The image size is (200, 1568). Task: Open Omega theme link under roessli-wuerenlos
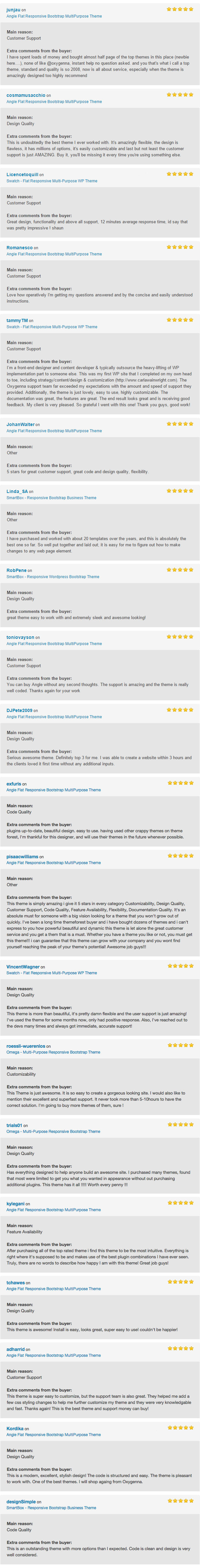pos(54,1053)
